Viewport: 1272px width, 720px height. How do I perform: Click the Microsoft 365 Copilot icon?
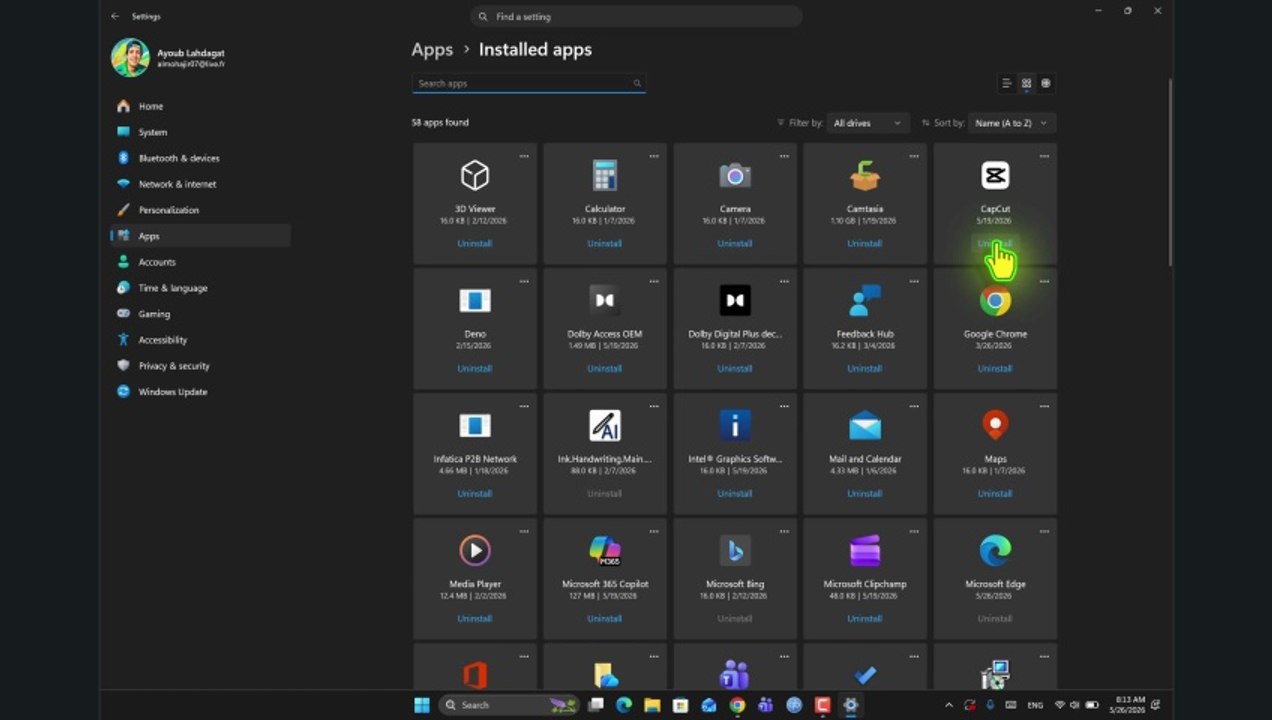coord(605,551)
